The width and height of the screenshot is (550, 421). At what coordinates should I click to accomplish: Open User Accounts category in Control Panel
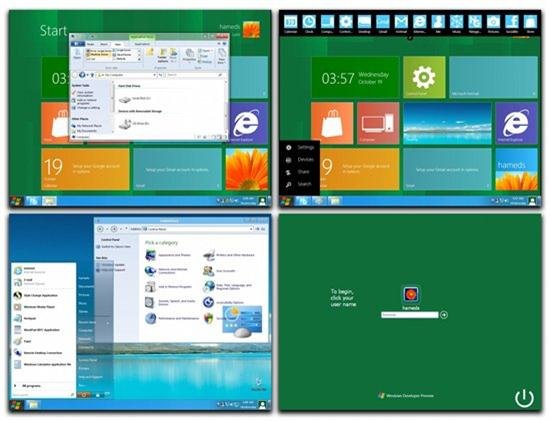click(x=219, y=271)
